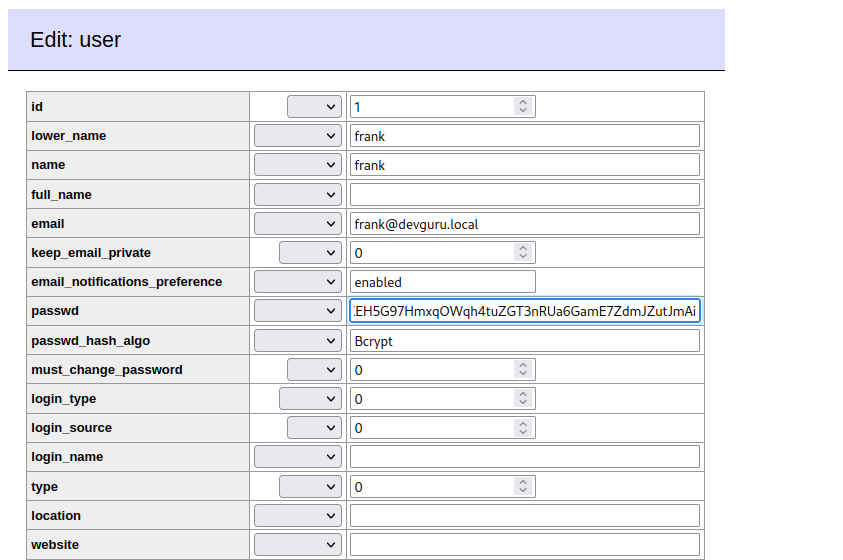This screenshot has height=560, width=843.
Task: Open the function dropdown beside name
Action: pos(298,165)
